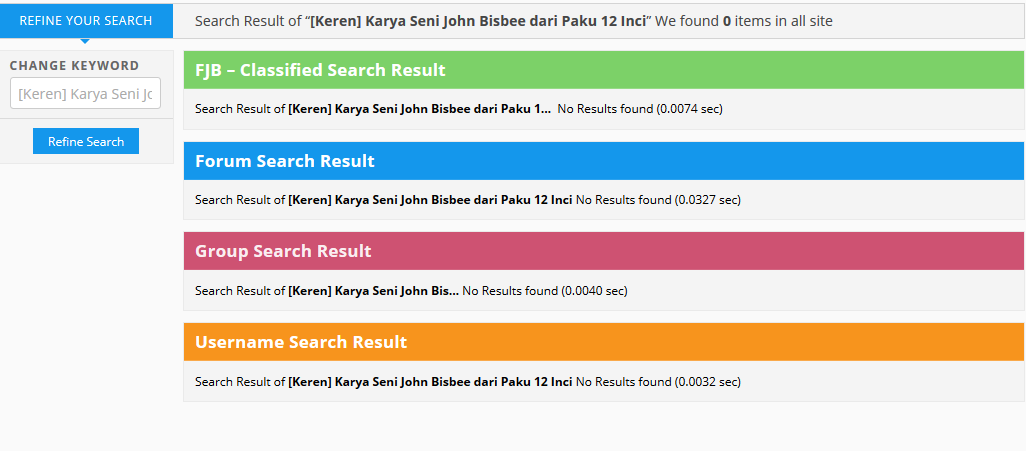
Task: Click "Search Result of" text in top bar
Action: [x=248, y=21]
